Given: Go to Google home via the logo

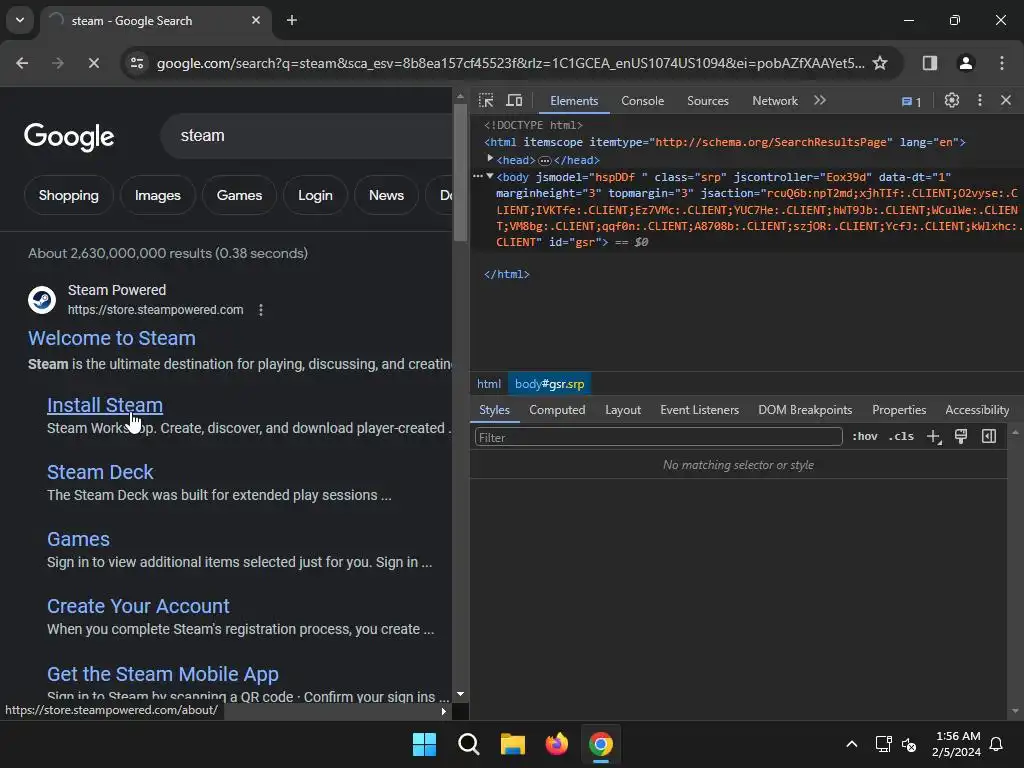Looking at the screenshot, I should click(x=69, y=136).
